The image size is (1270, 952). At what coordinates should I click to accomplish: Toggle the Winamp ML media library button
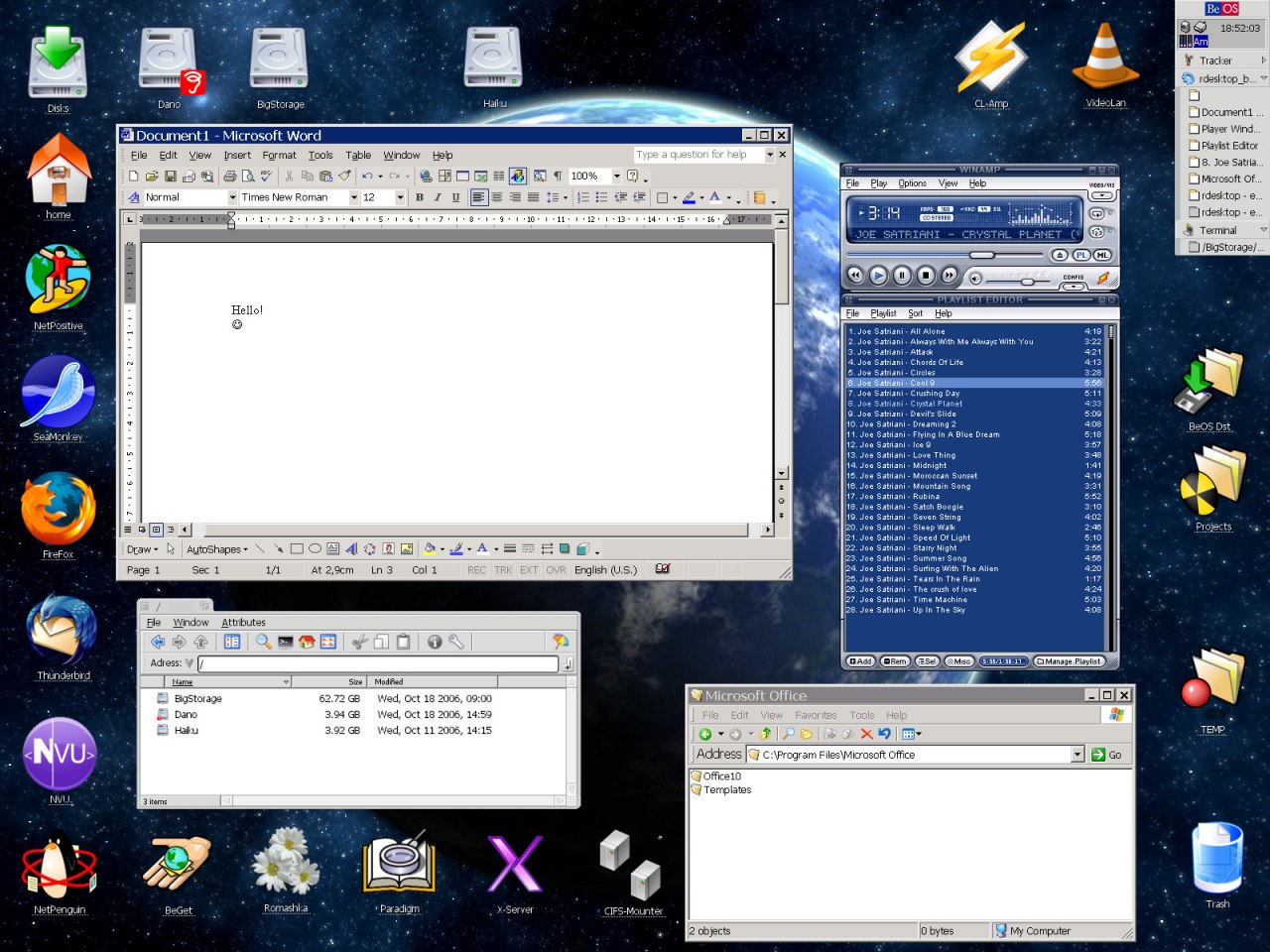click(x=1103, y=255)
